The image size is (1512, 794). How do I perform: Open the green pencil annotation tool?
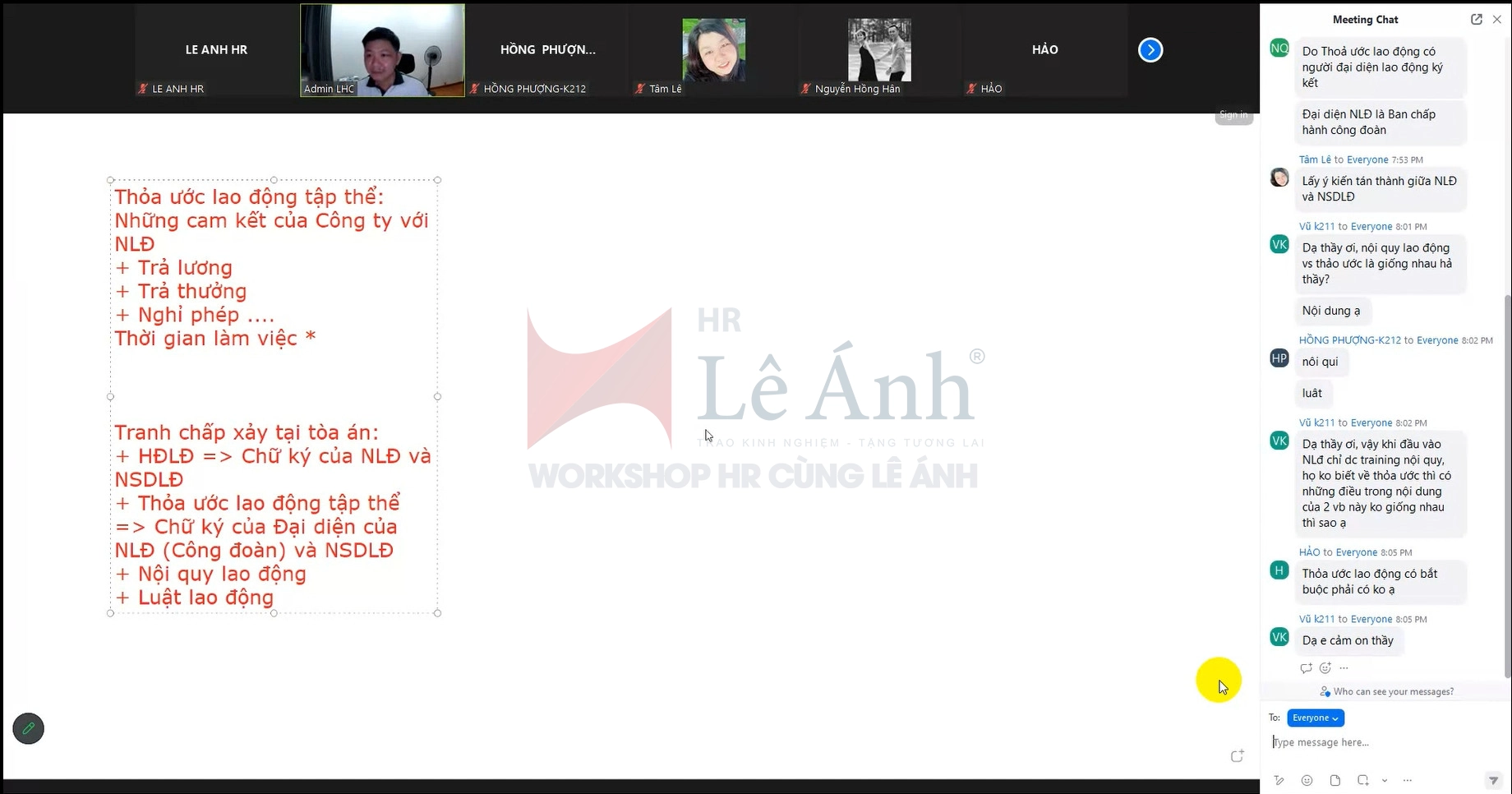tap(29, 728)
